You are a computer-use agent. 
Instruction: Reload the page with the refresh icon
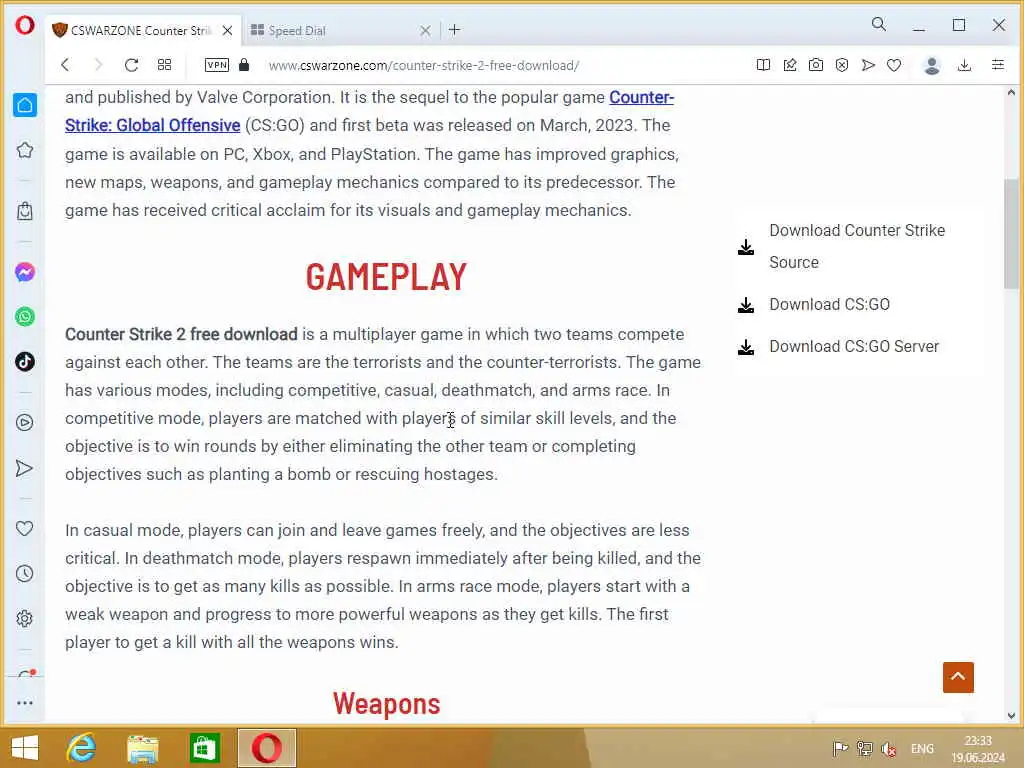click(x=131, y=65)
